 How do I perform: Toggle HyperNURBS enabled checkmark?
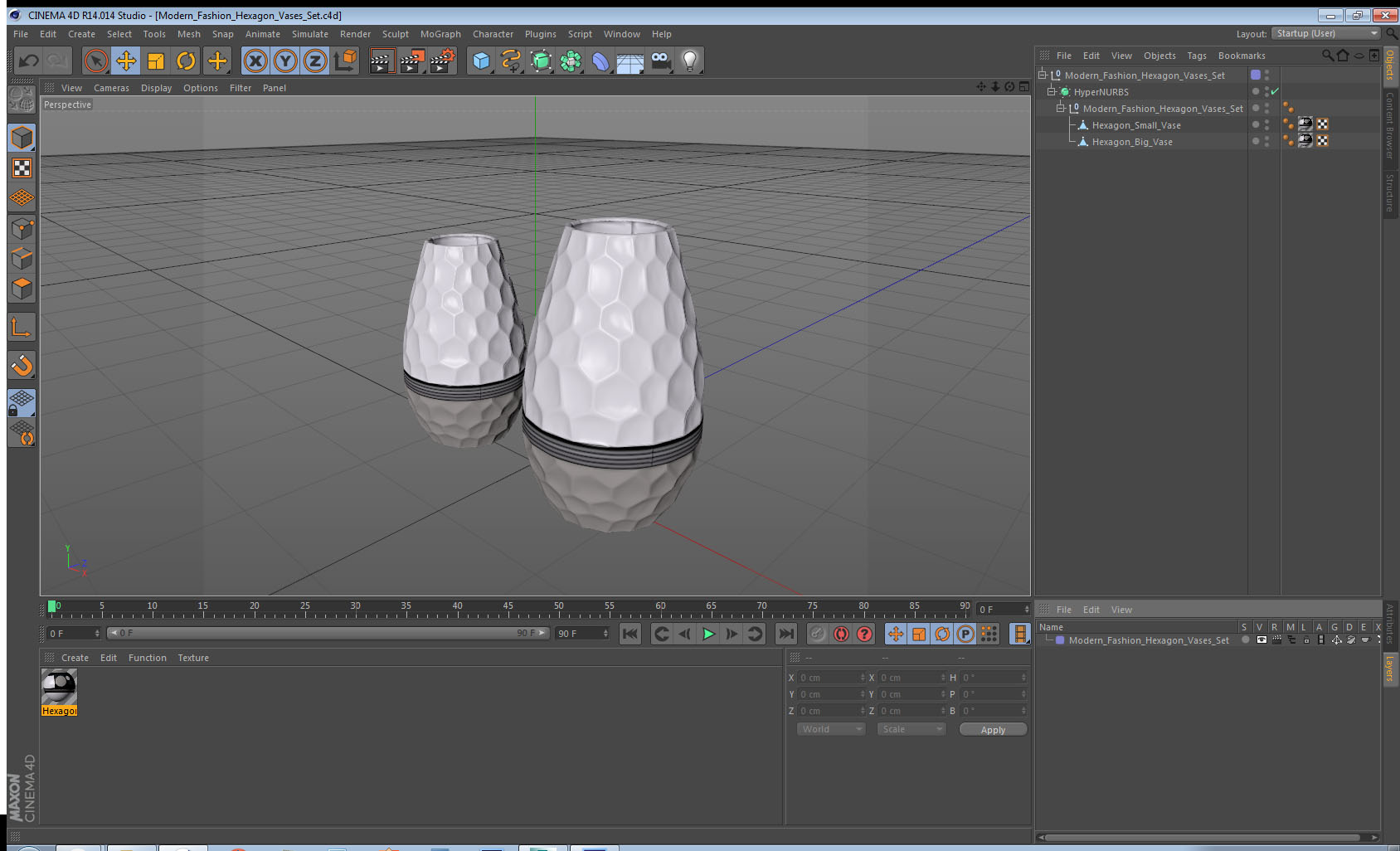(1275, 91)
